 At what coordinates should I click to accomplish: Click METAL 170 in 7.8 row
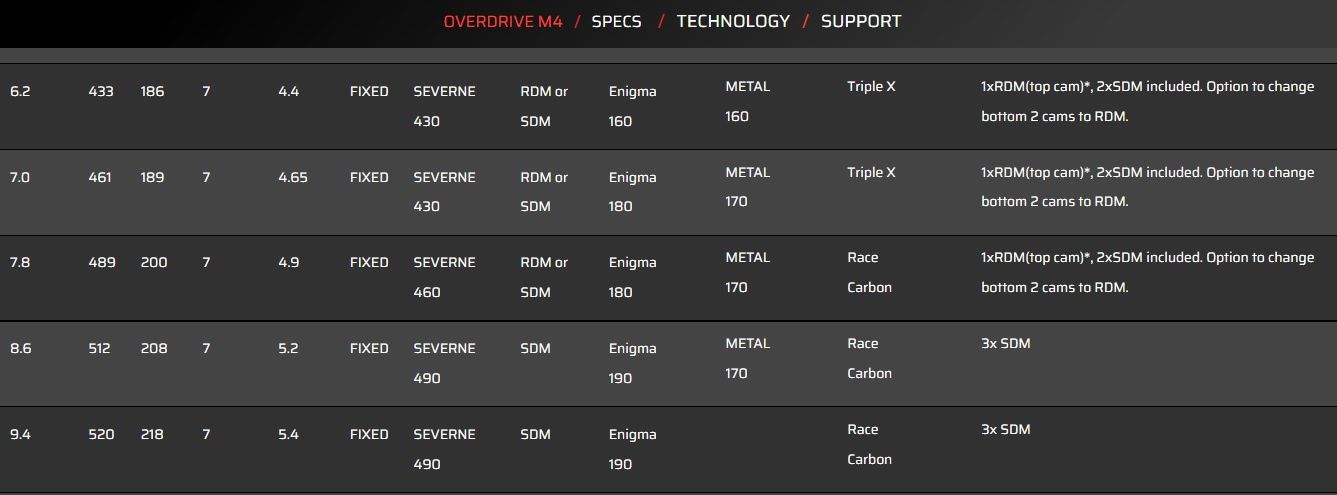[748, 272]
